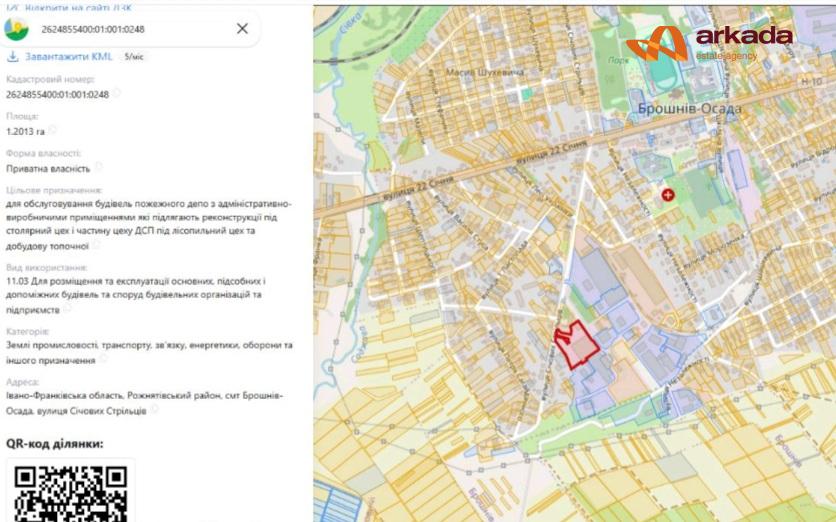The image size is (836, 522).
Task: Copy the цільове призначення text via its icon
Action: (x=96, y=245)
